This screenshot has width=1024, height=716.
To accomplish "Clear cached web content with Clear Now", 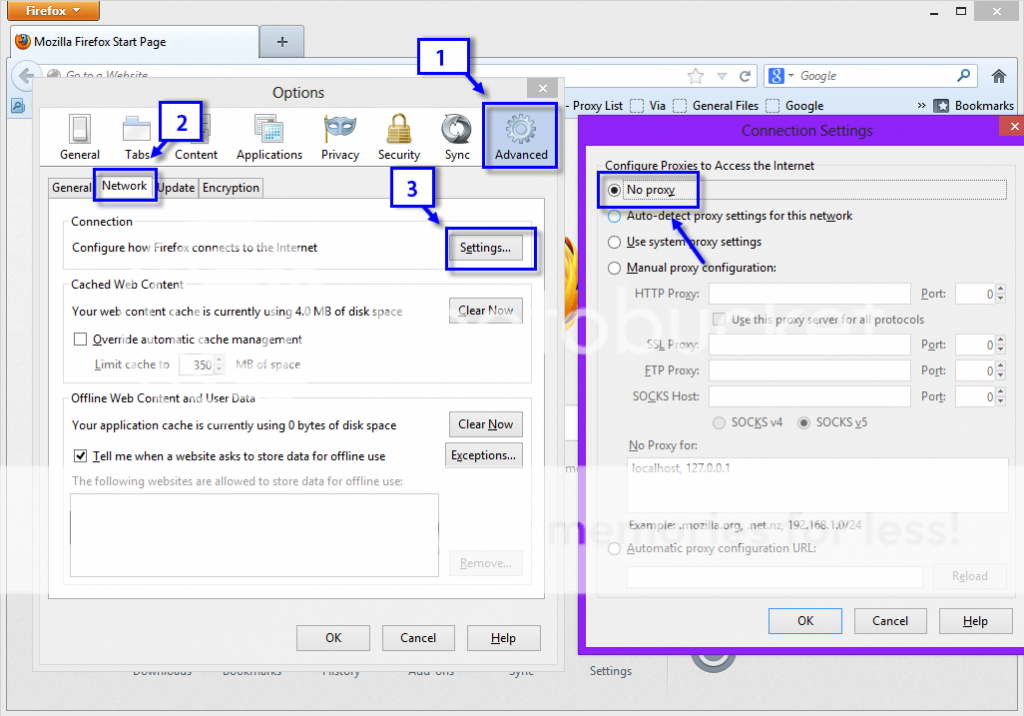I will point(485,311).
